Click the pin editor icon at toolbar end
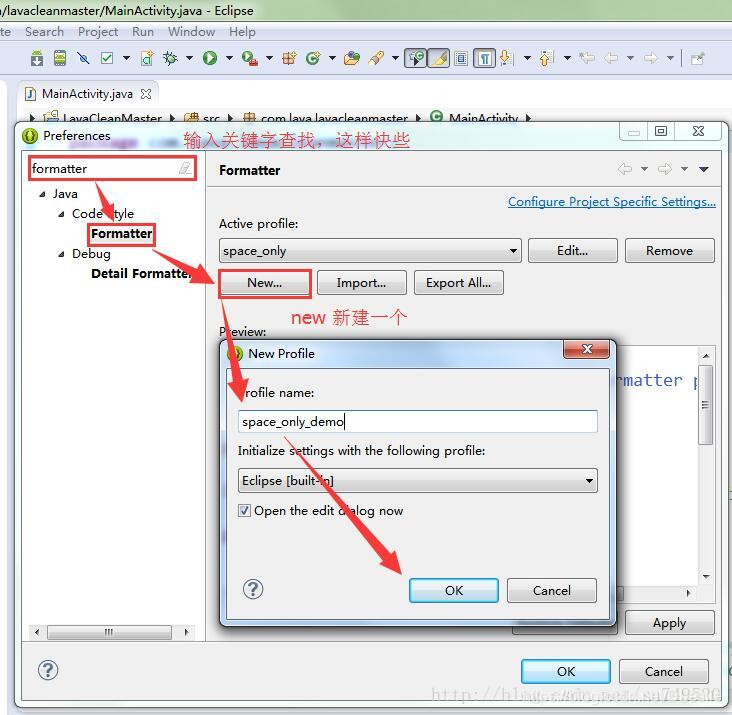 [x=697, y=59]
